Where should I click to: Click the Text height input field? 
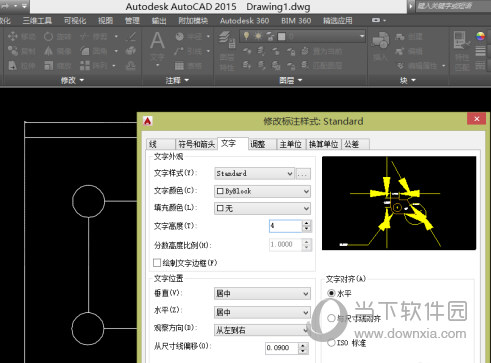click(285, 226)
